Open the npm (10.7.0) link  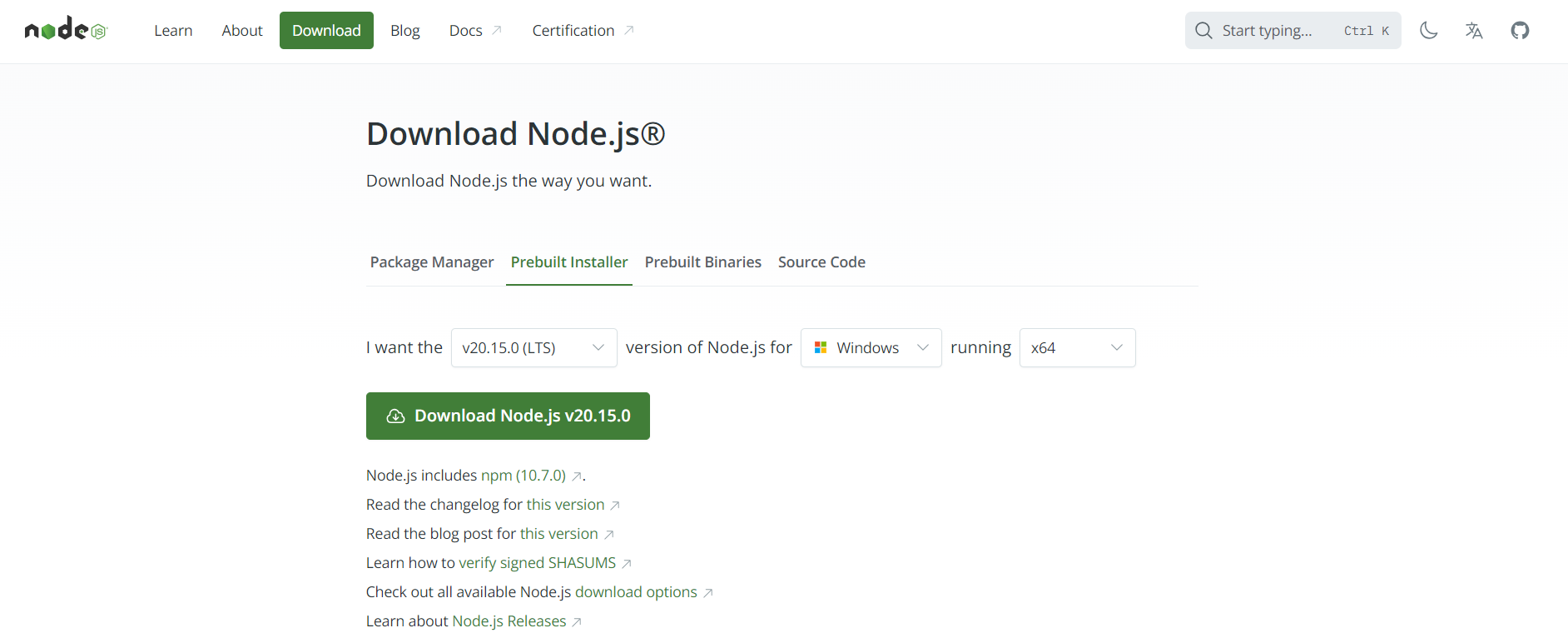coord(523,475)
